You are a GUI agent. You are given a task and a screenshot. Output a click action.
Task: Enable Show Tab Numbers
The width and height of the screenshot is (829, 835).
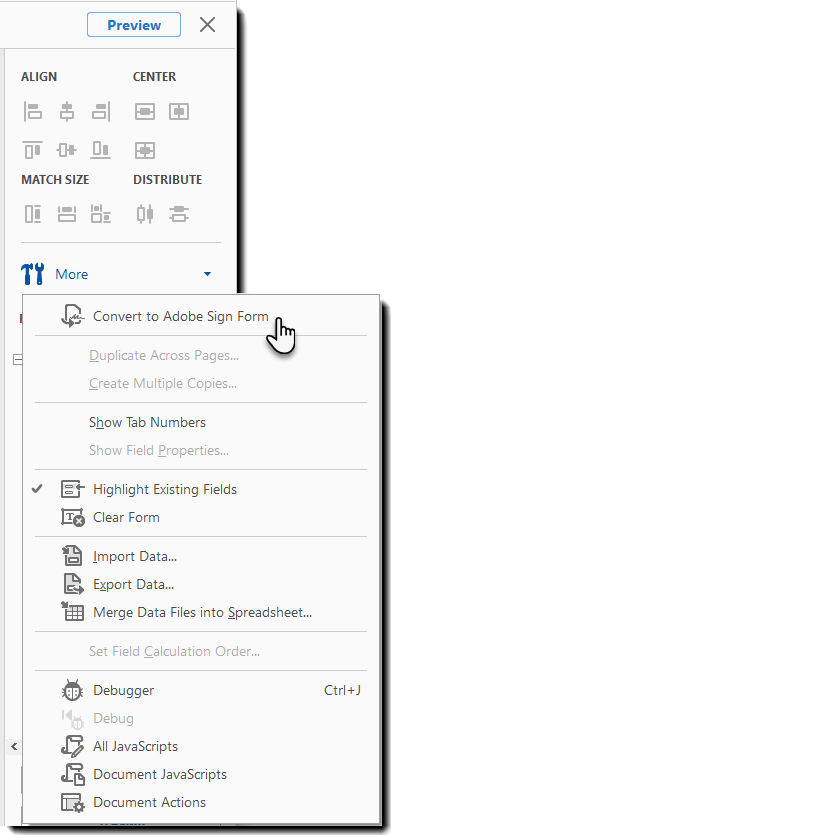(x=147, y=422)
